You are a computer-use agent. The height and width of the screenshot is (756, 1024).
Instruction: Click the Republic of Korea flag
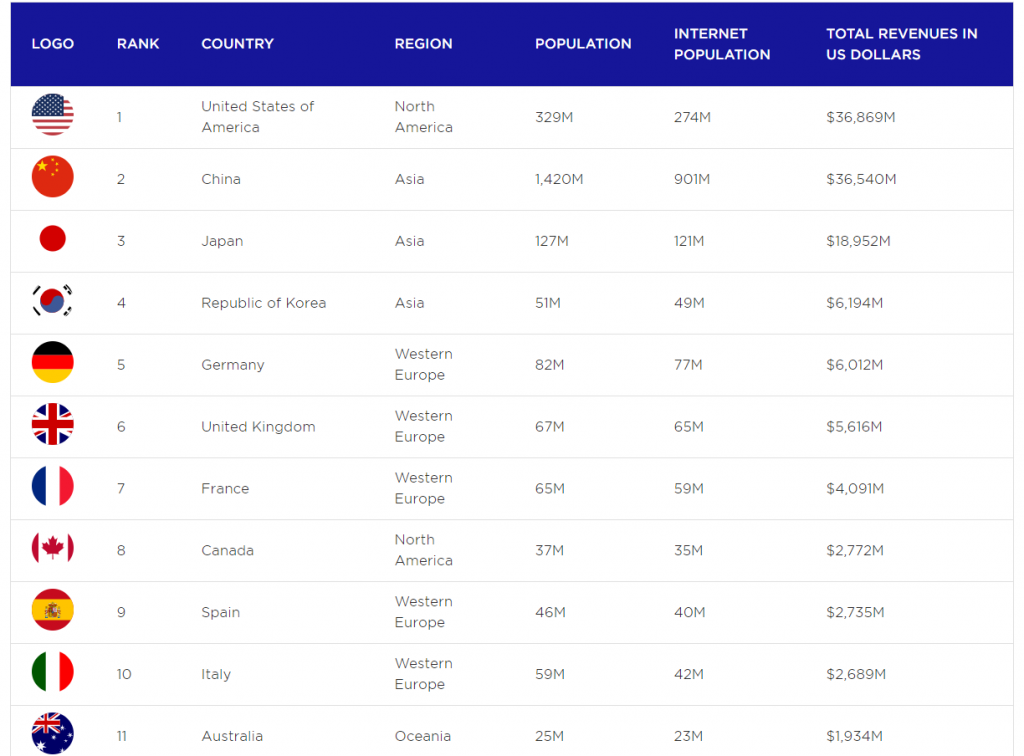(x=52, y=301)
